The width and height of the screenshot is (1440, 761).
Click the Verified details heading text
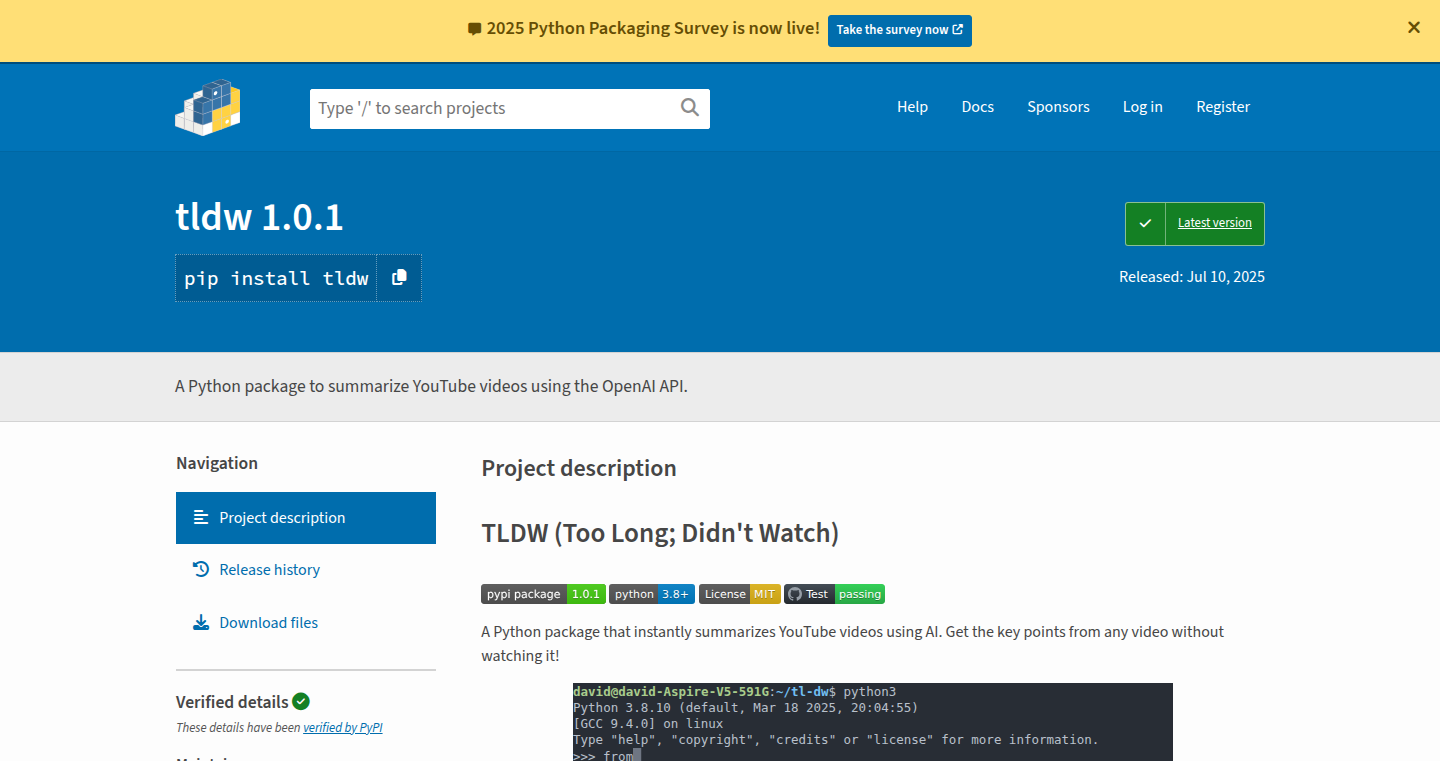(x=232, y=702)
